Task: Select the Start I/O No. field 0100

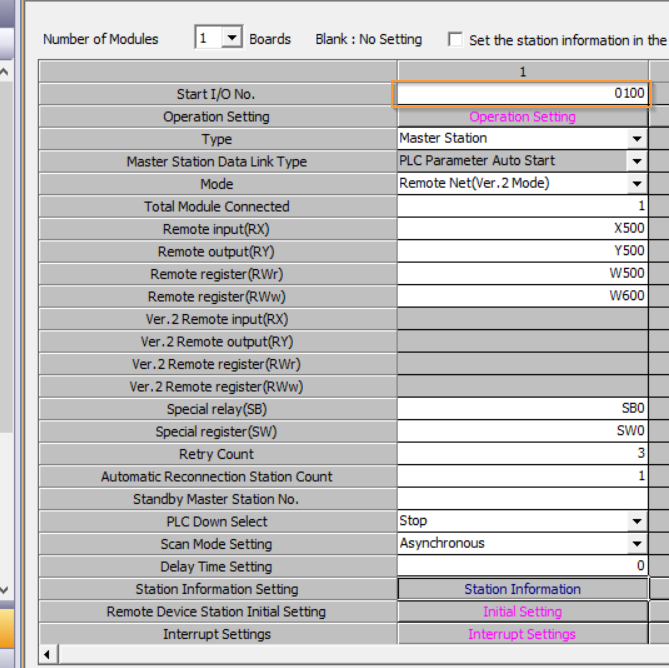Action: pyautogui.click(x=522, y=93)
